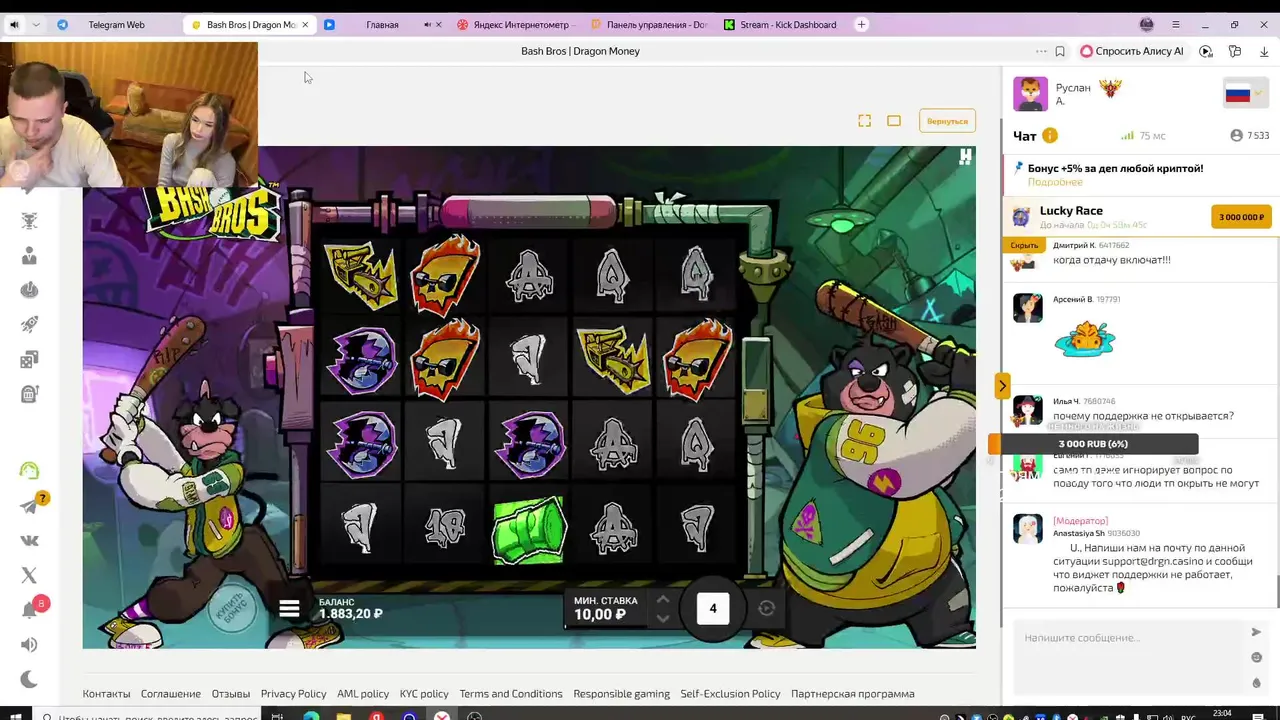The image size is (1280, 720).
Task: Open the emoji picker in chat
Action: click(1257, 657)
